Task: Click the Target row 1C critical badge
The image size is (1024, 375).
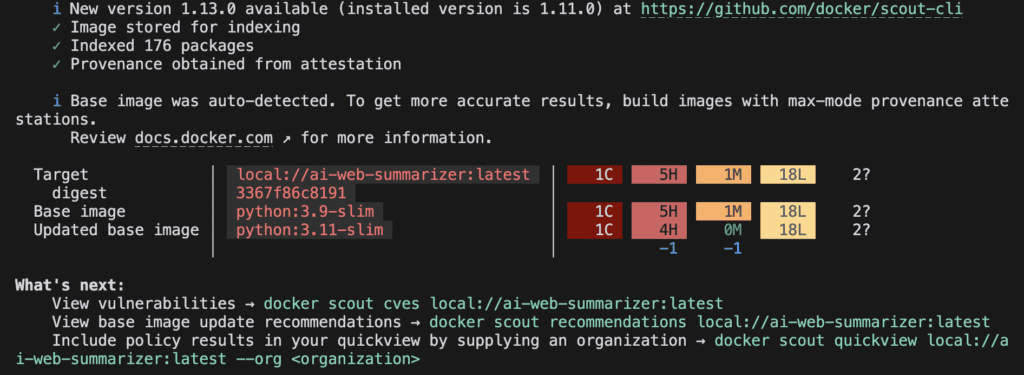Action: tap(594, 175)
